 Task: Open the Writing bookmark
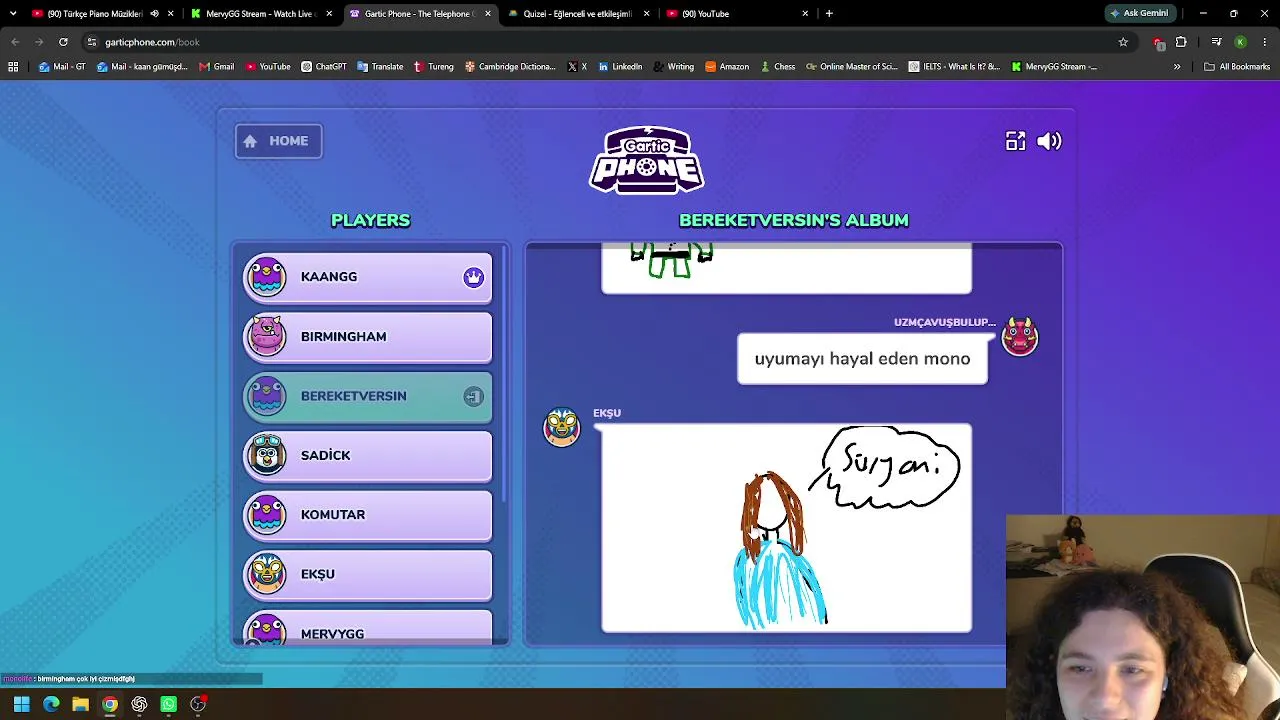coord(673,67)
